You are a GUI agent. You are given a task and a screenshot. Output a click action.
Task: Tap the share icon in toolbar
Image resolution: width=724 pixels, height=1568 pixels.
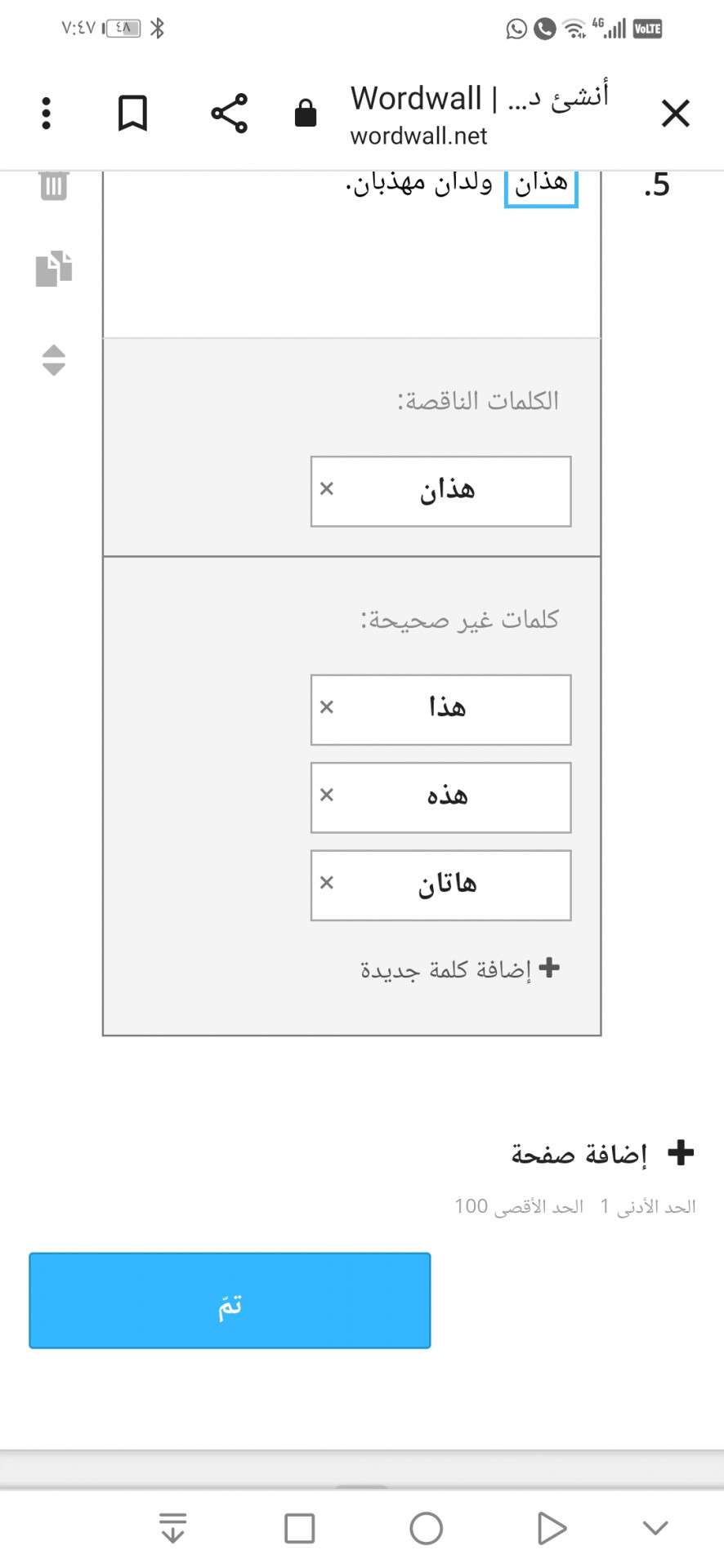pyautogui.click(x=229, y=113)
